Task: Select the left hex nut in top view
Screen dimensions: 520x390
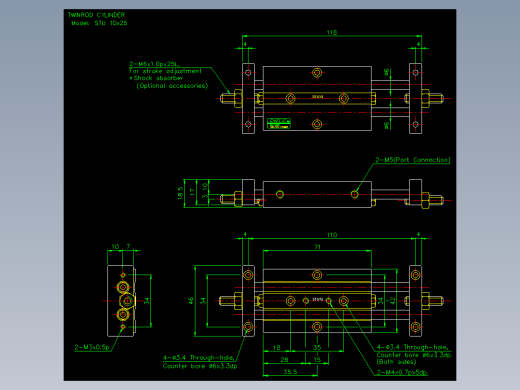Action: [238, 98]
